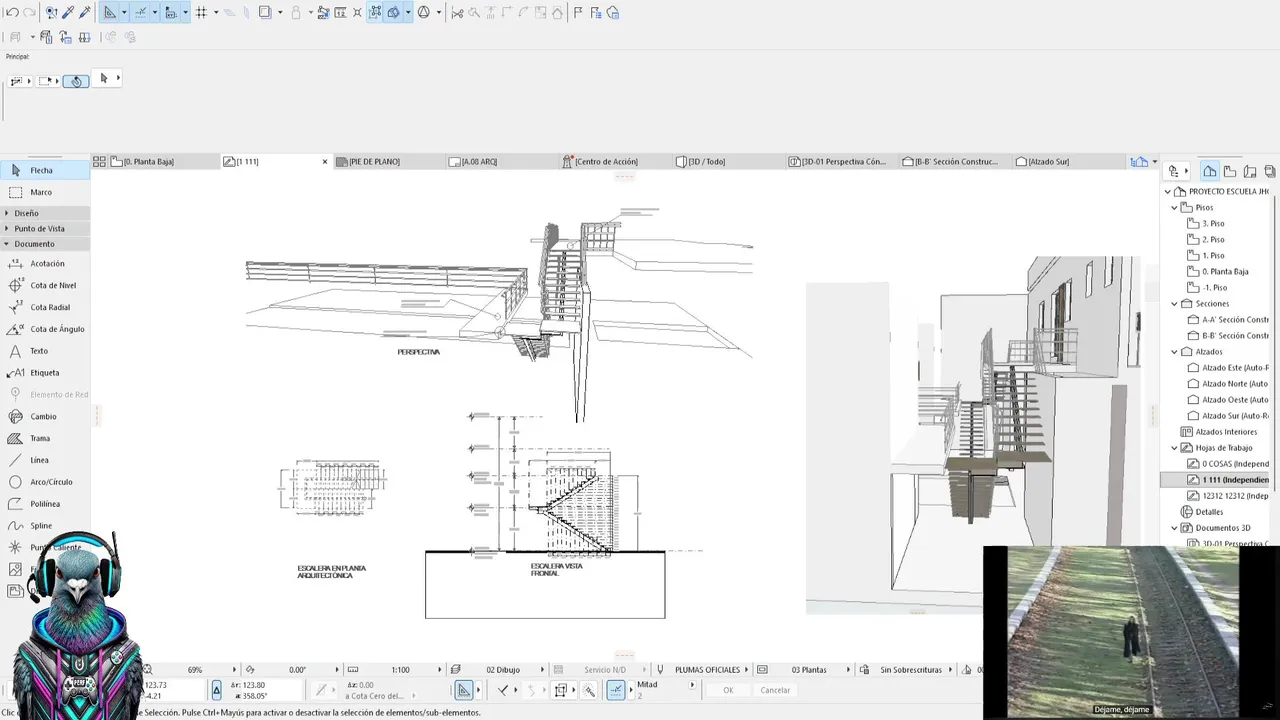Collapse the Secciones folder in Navigator

[1175, 304]
